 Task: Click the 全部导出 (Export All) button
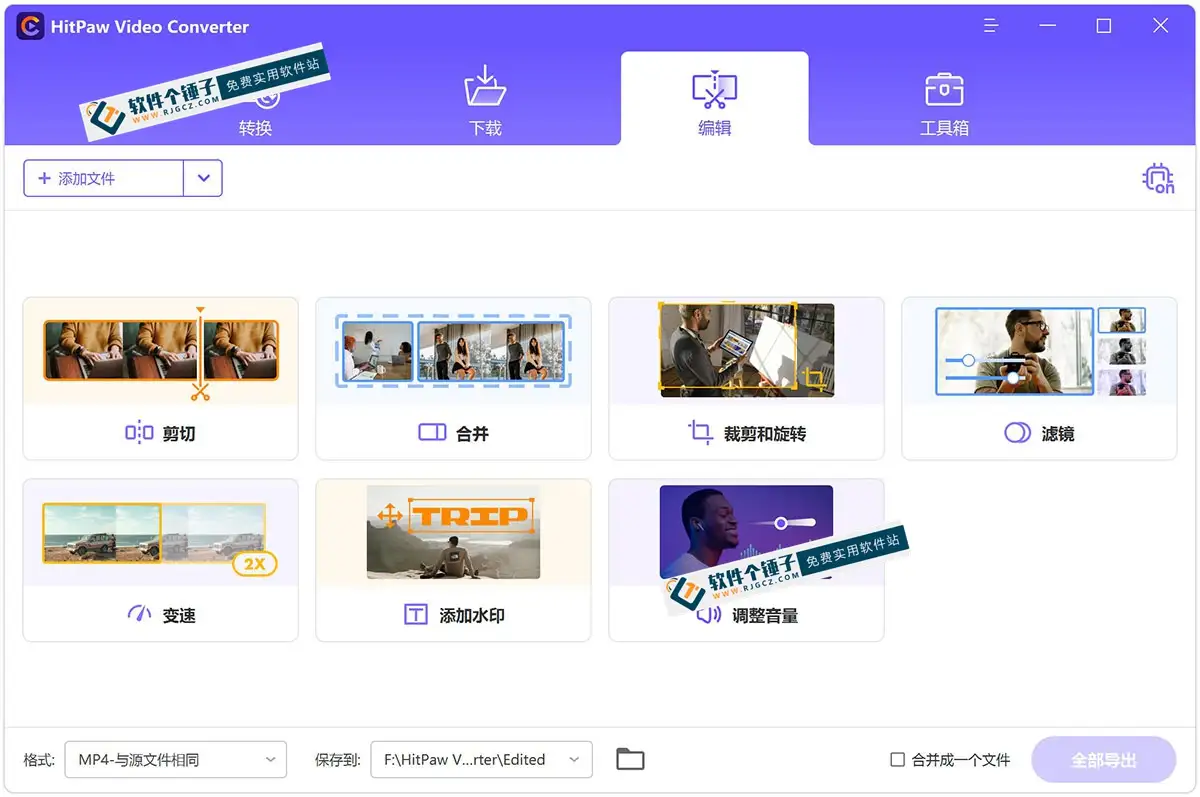1103,760
